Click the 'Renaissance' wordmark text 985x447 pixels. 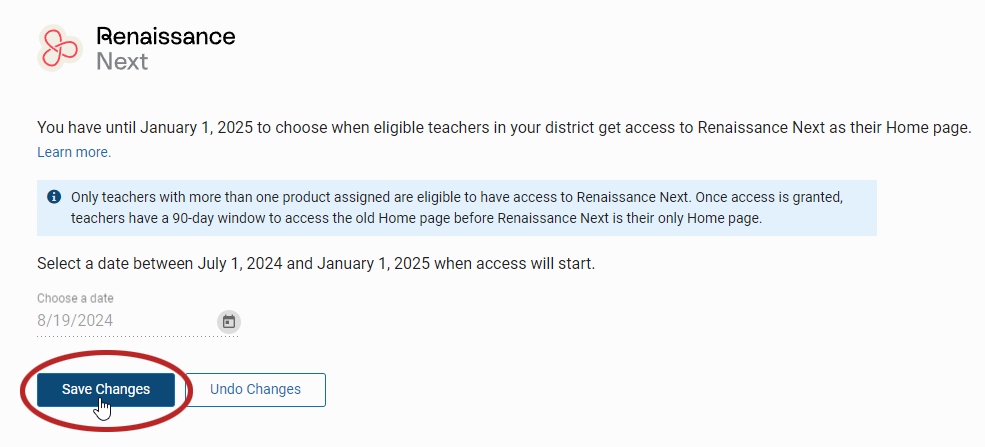(x=166, y=36)
